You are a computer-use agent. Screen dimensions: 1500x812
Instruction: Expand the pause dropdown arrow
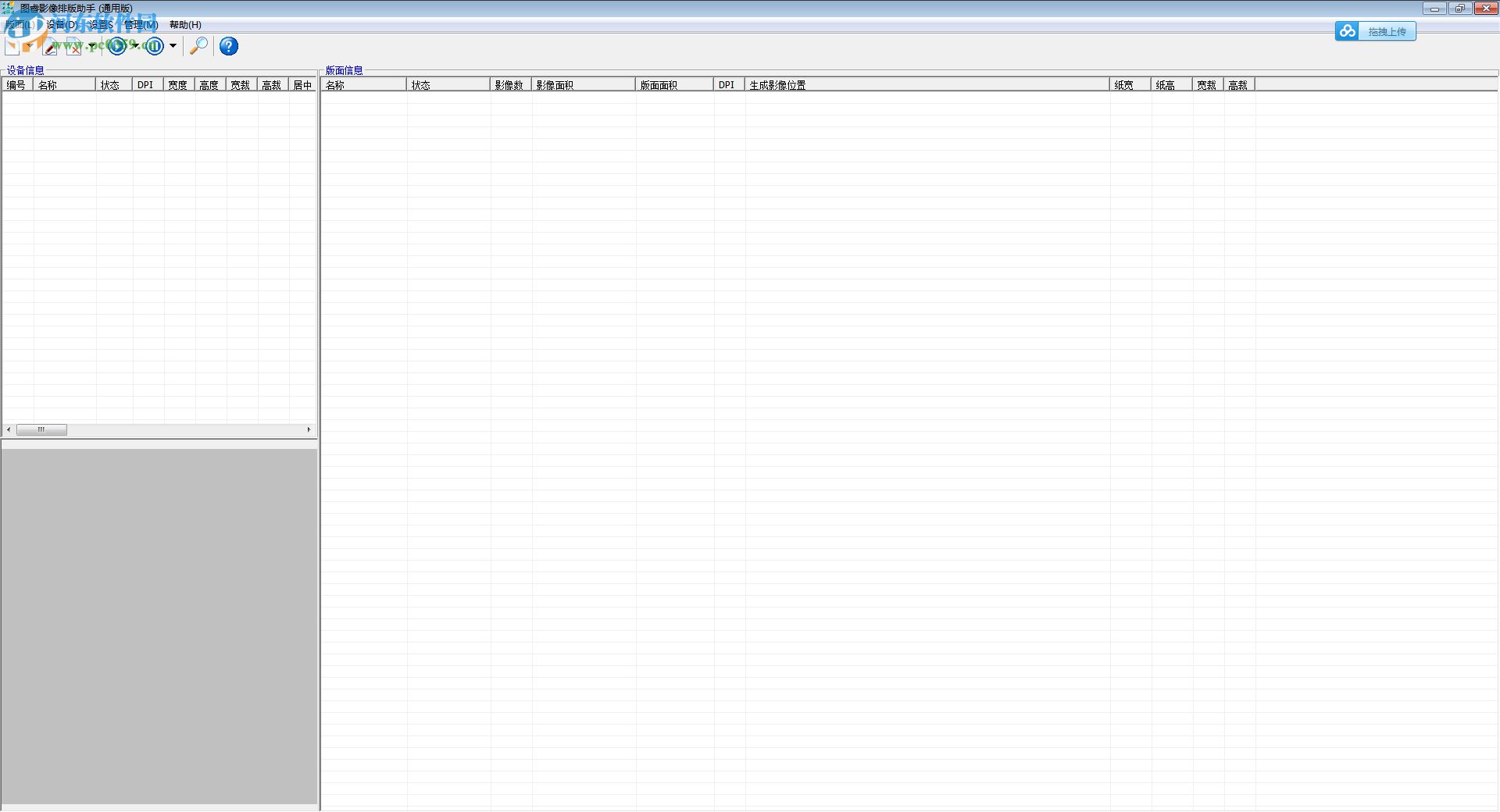click(173, 45)
